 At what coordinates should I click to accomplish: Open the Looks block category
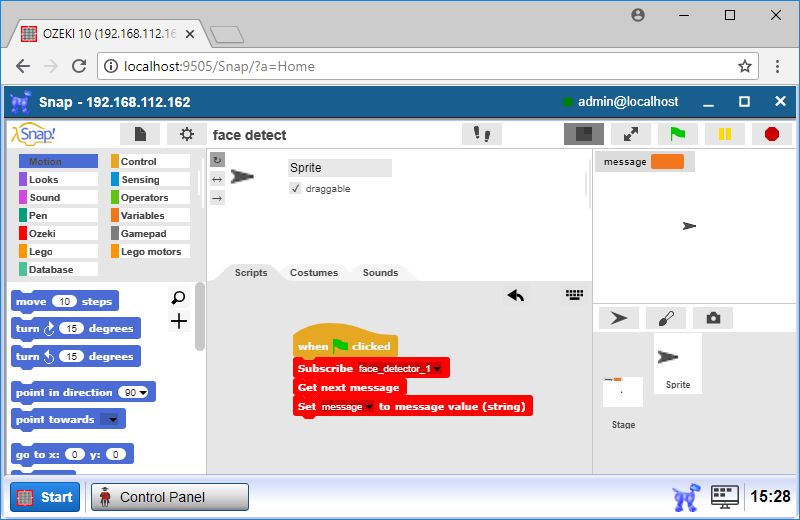pos(58,179)
